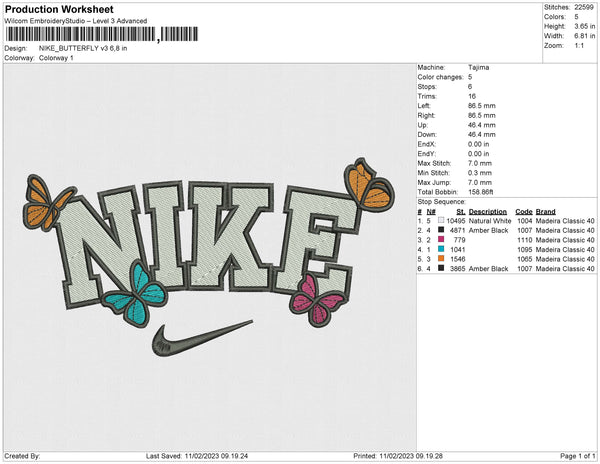
Task: Click the pink swatch with 779 stitches
Action: coord(441,240)
